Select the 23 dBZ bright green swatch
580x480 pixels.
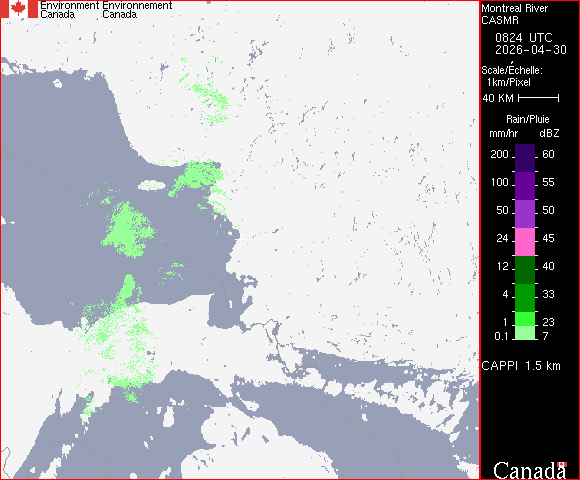(525, 319)
